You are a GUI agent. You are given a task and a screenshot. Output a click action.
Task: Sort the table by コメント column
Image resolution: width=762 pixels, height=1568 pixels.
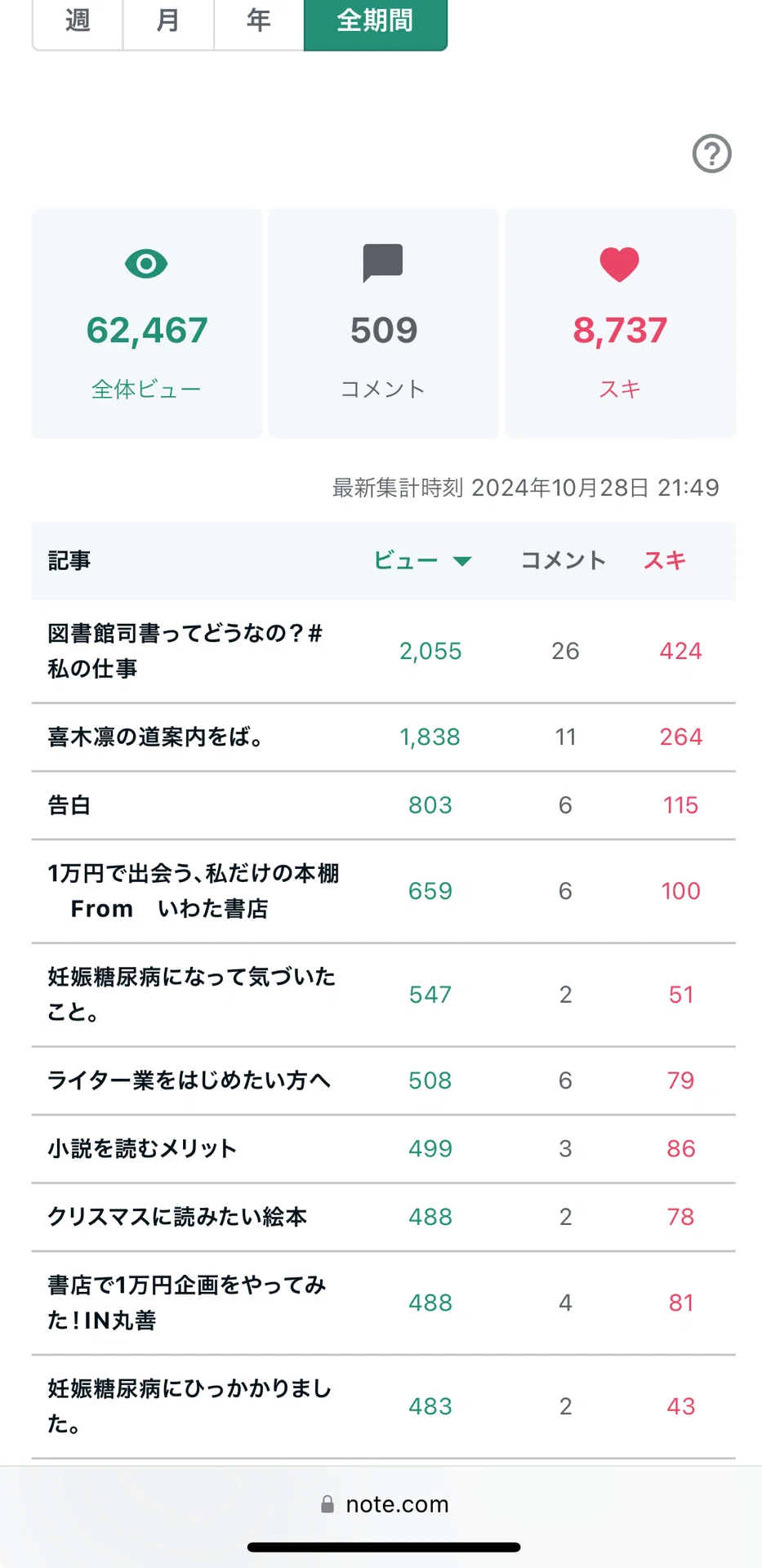(564, 560)
